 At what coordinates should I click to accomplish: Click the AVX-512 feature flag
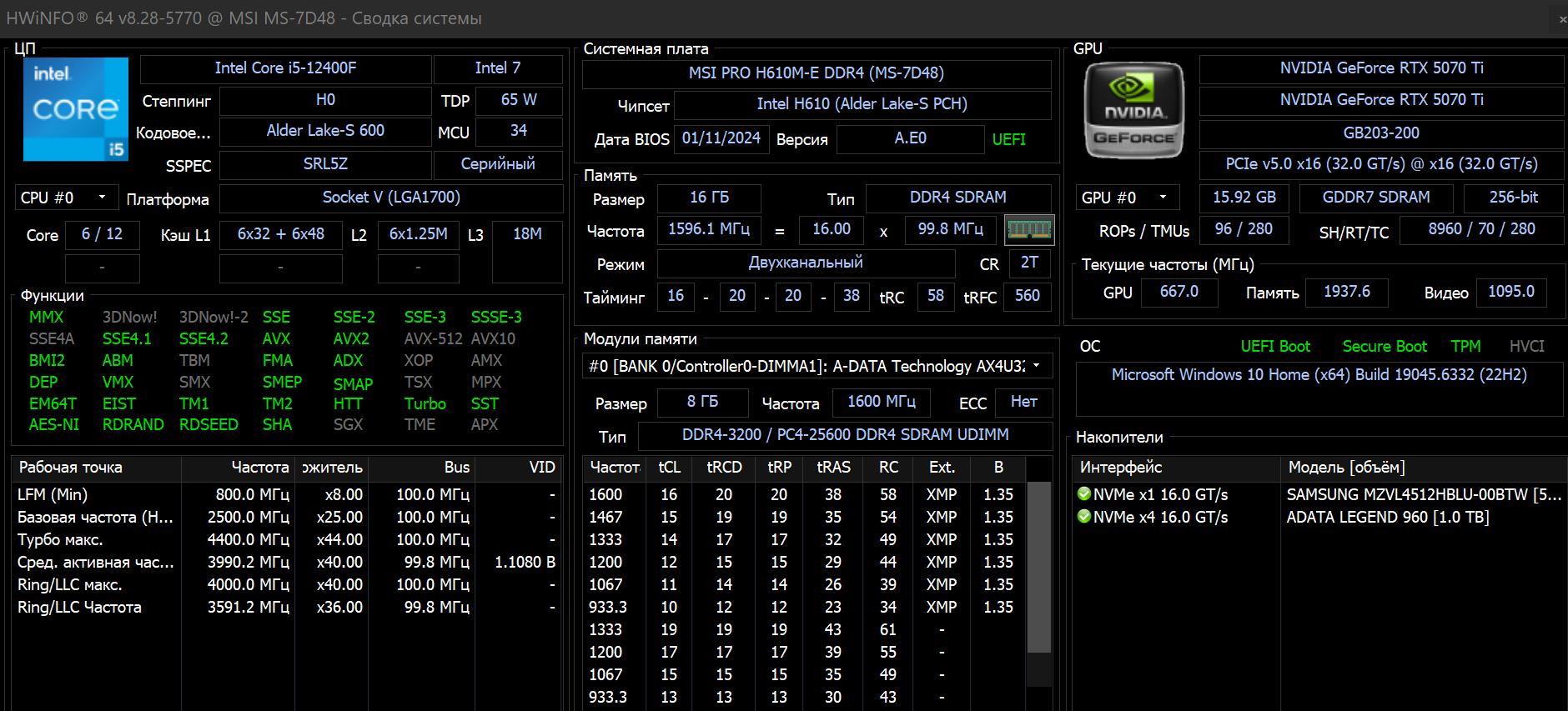point(433,339)
